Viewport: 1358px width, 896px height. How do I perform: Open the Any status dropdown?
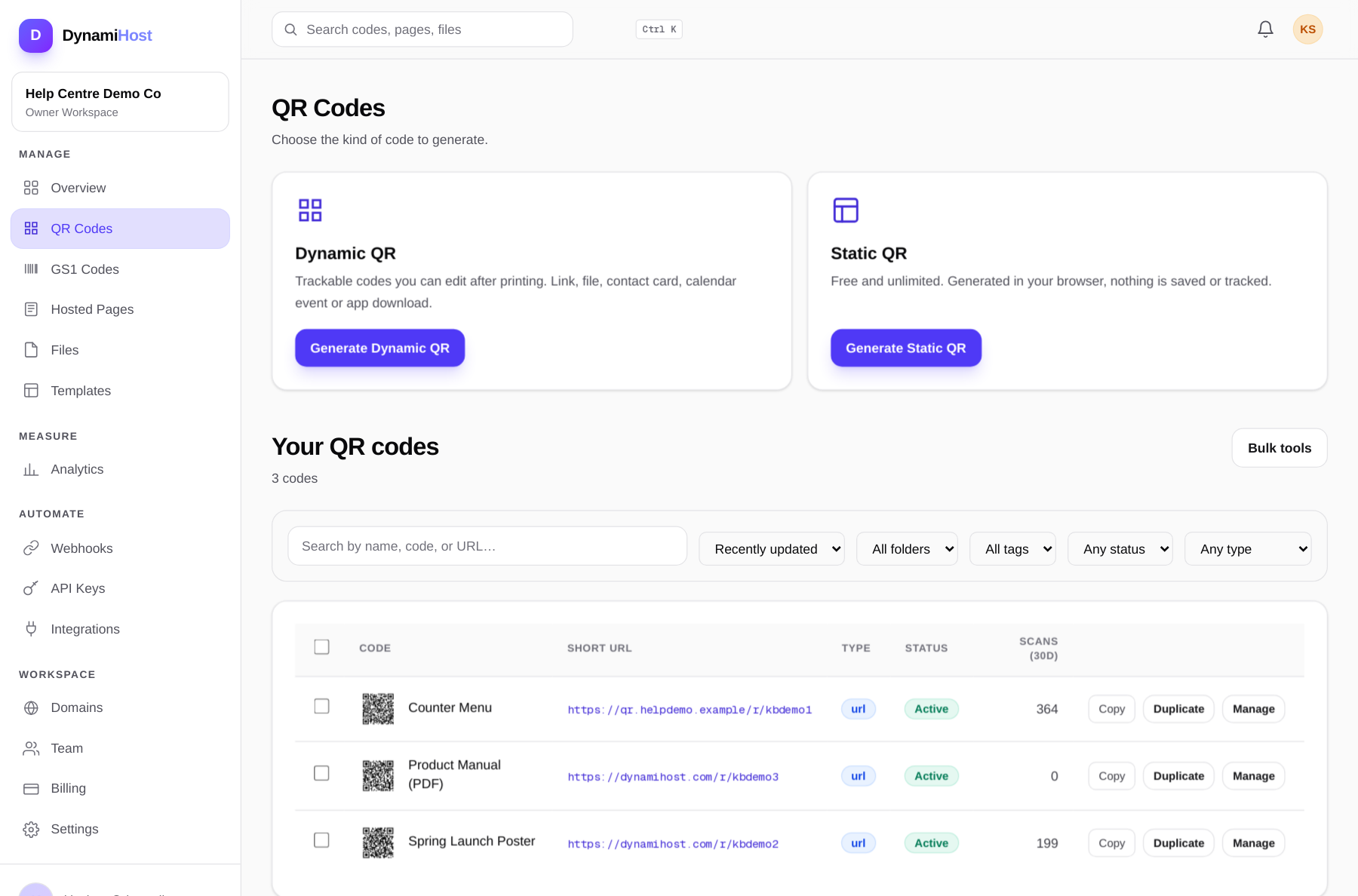[1120, 549]
